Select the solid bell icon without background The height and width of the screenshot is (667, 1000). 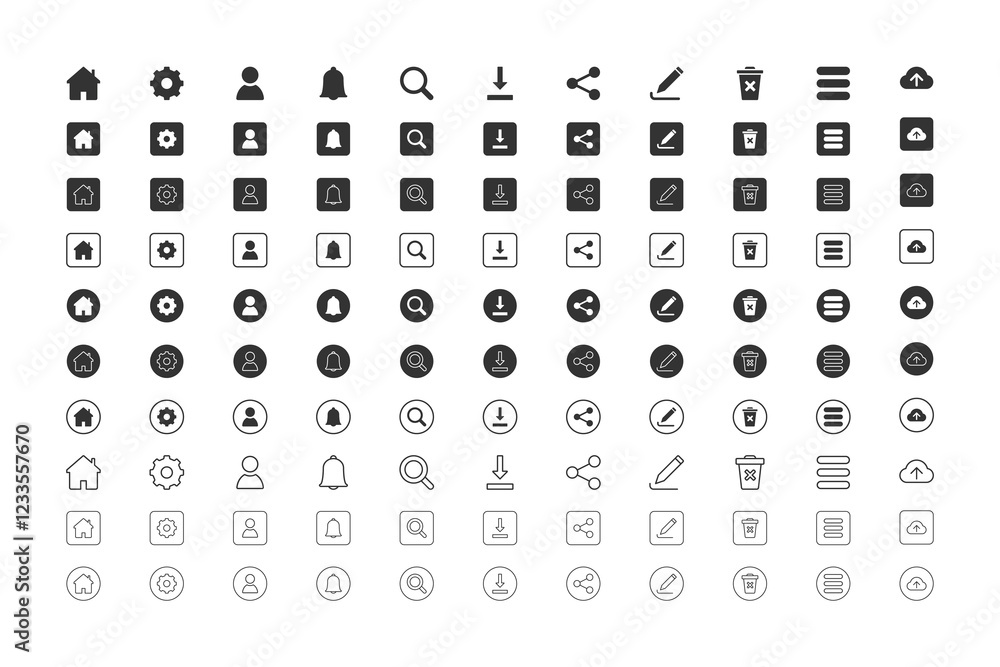pyautogui.click(x=333, y=84)
